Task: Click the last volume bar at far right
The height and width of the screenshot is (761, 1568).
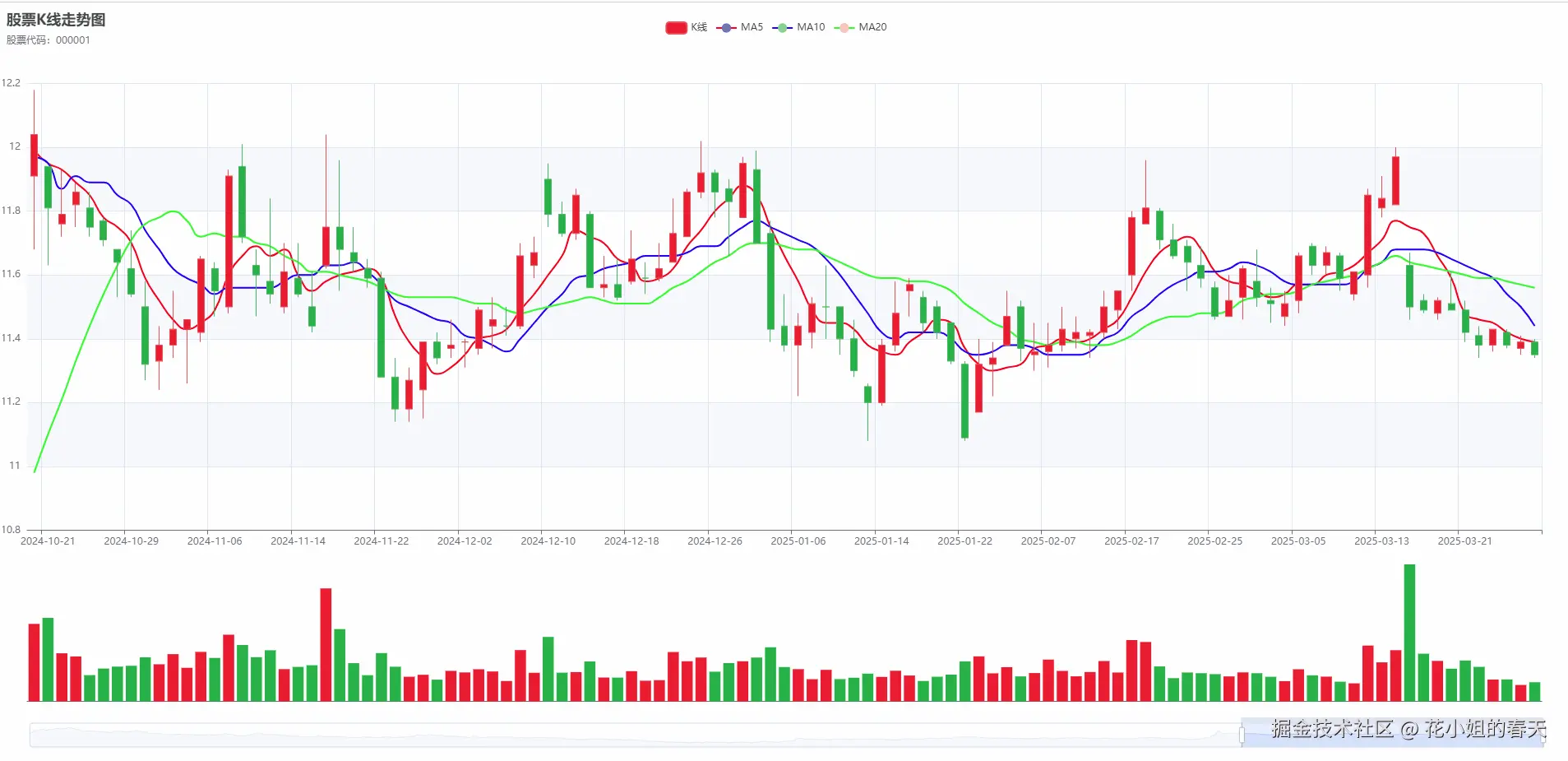Action: click(x=1534, y=692)
